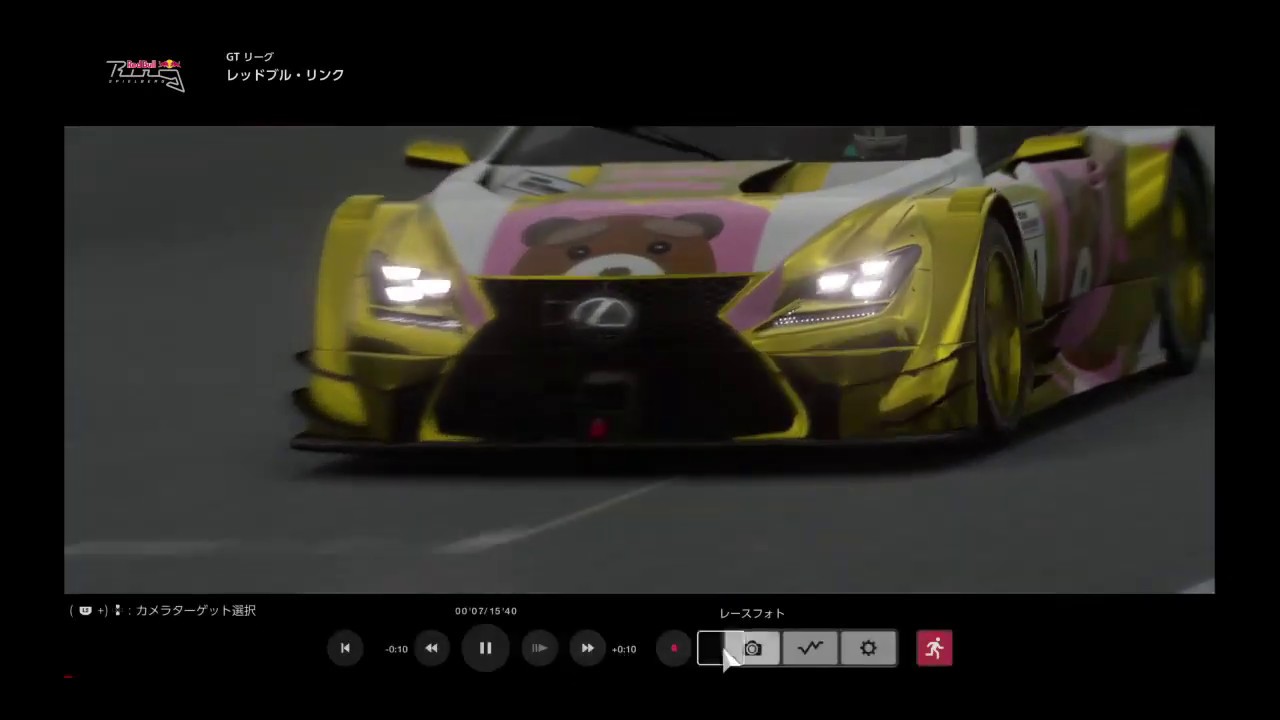Image resolution: width=1280 pixels, height=720 pixels.
Task: Open Race Photo with the camera icon
Action: [753, 649]
